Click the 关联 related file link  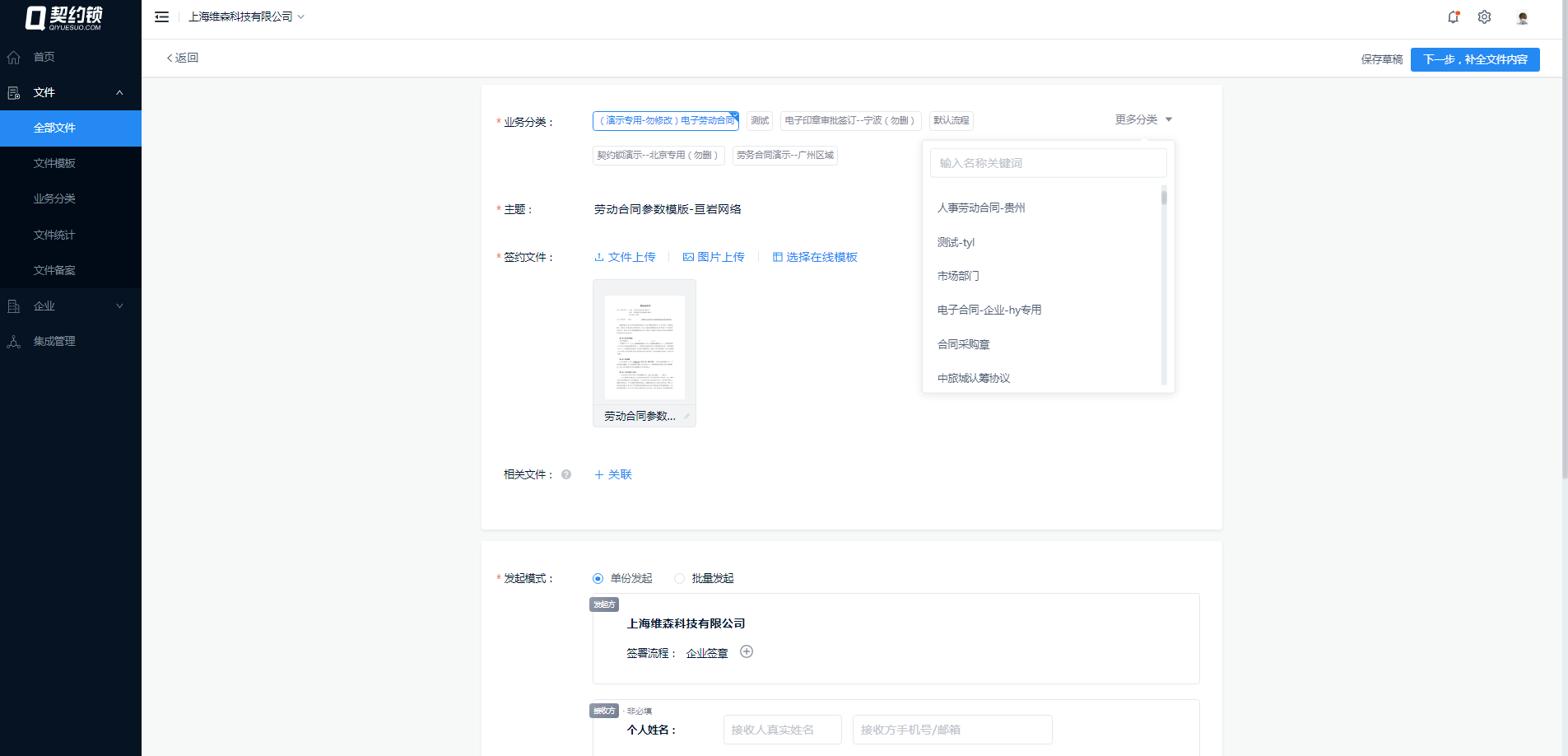613,474
